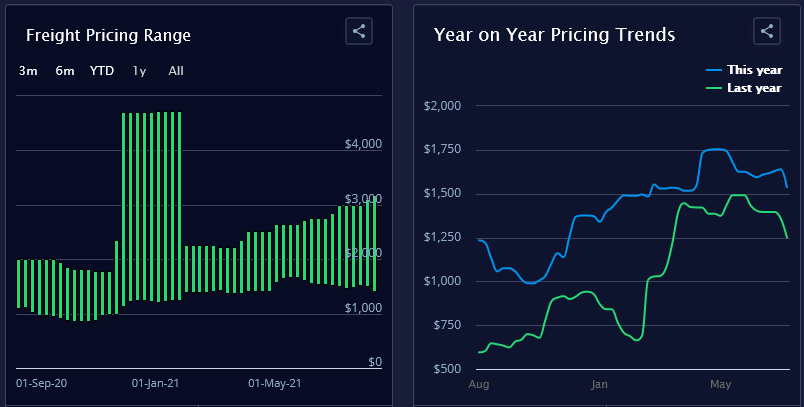Share the Freight Pricing Range chart
Image resolution: width=804 pixels, height=407 pixels.
[359, 31]
